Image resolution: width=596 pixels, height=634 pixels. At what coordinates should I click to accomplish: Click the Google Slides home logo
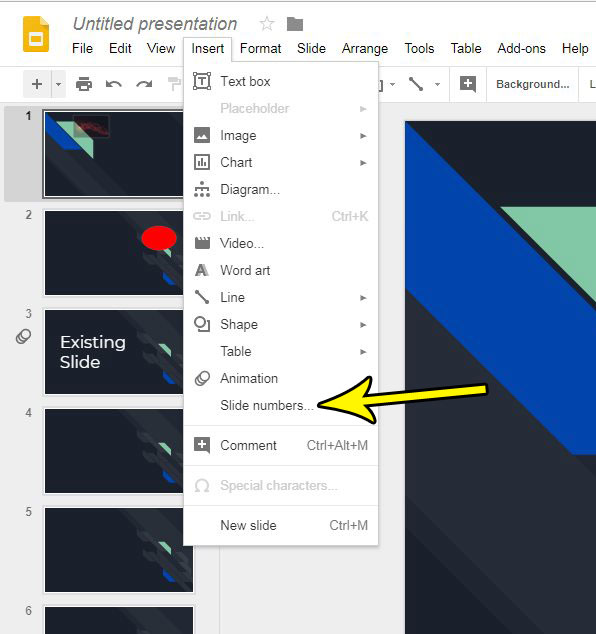coord(36,34)
